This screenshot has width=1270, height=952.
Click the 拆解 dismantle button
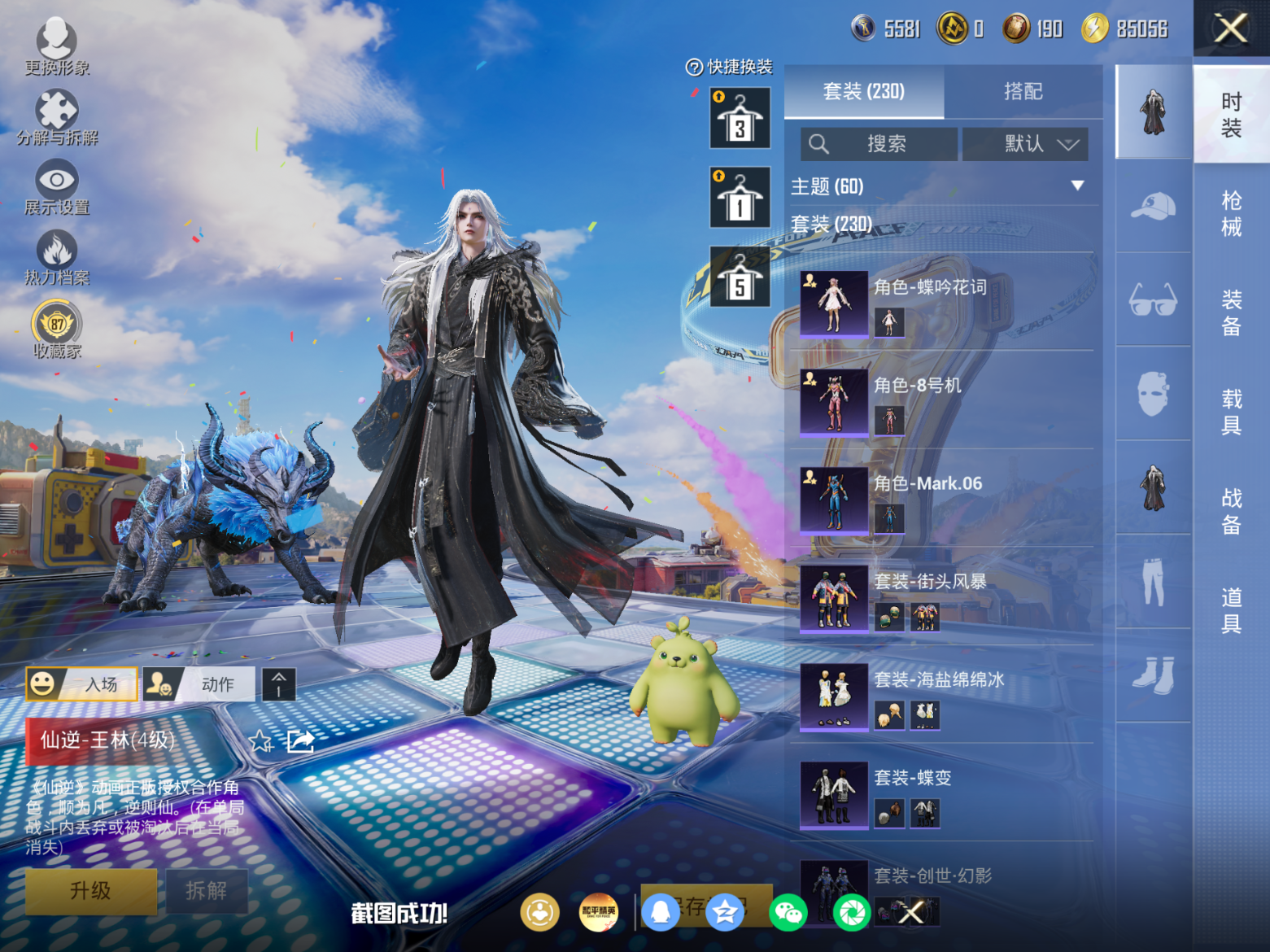pyautogui.click(x=206, y=891)
